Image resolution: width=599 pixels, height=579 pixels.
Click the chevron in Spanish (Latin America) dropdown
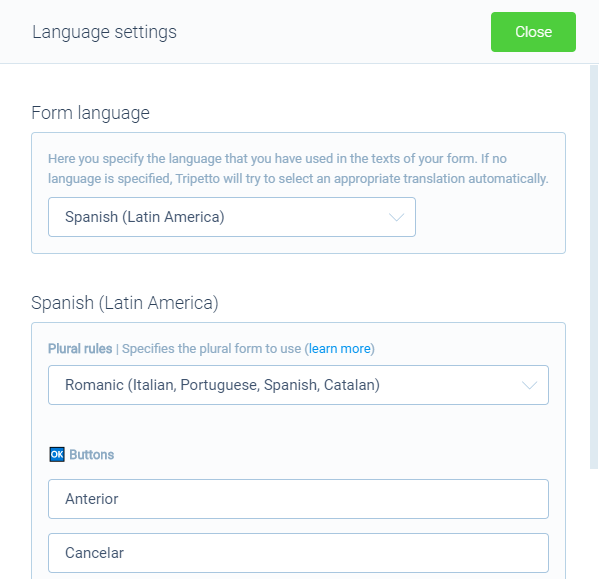[396, 217]
